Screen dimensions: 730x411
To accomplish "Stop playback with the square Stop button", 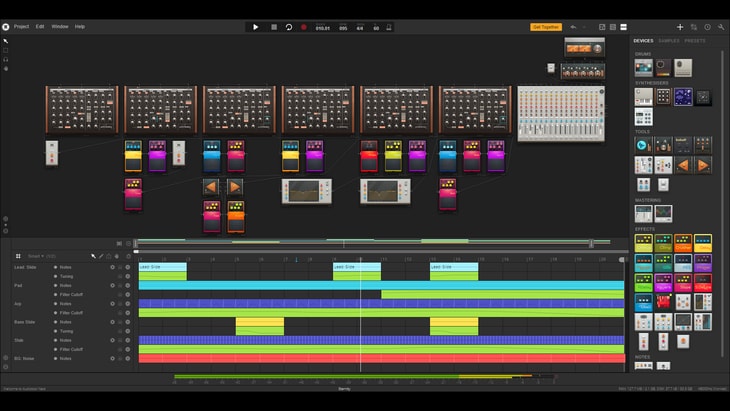I will 274,27.
